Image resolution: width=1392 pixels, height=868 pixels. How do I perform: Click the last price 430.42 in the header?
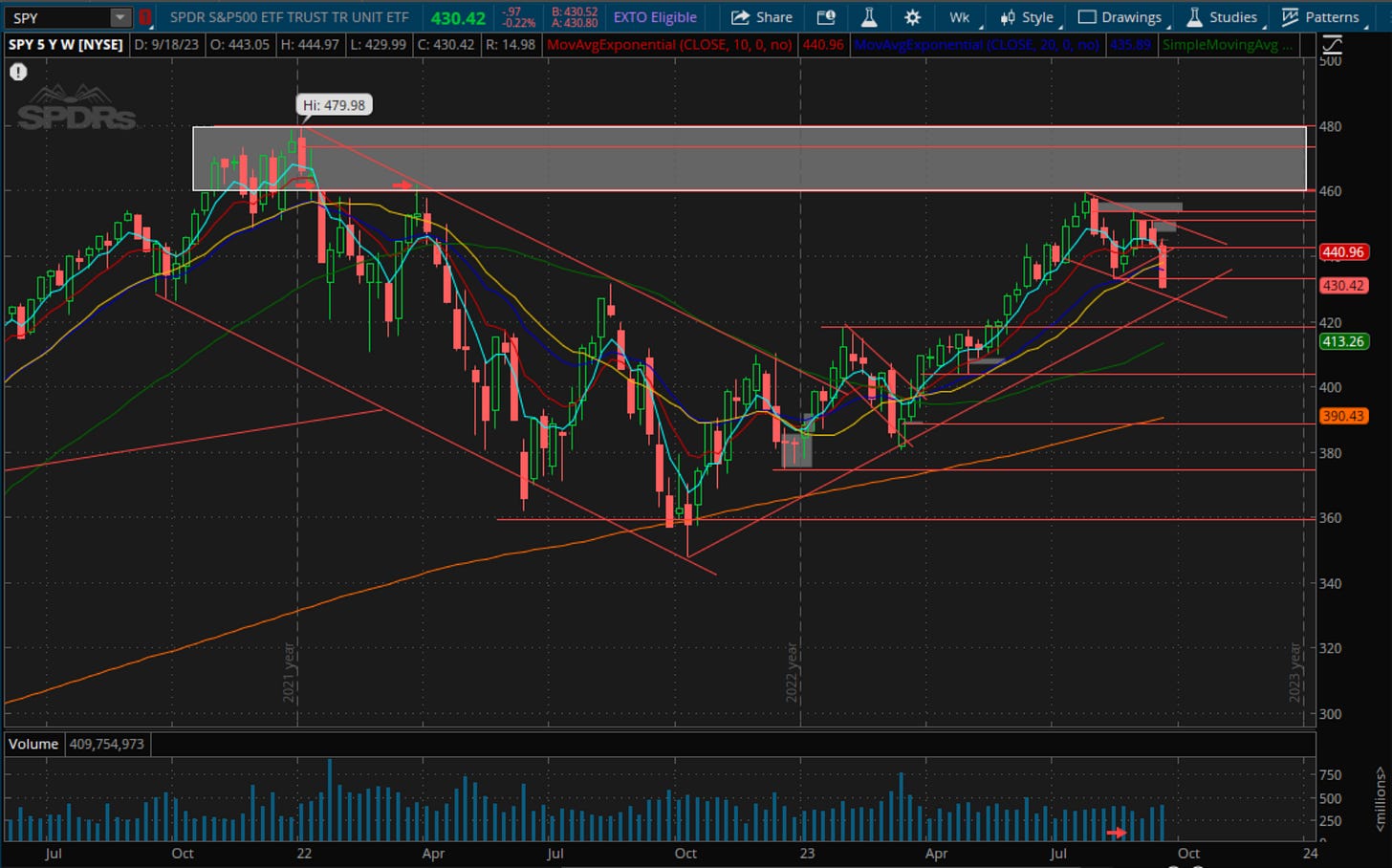[x=458, y=18]
